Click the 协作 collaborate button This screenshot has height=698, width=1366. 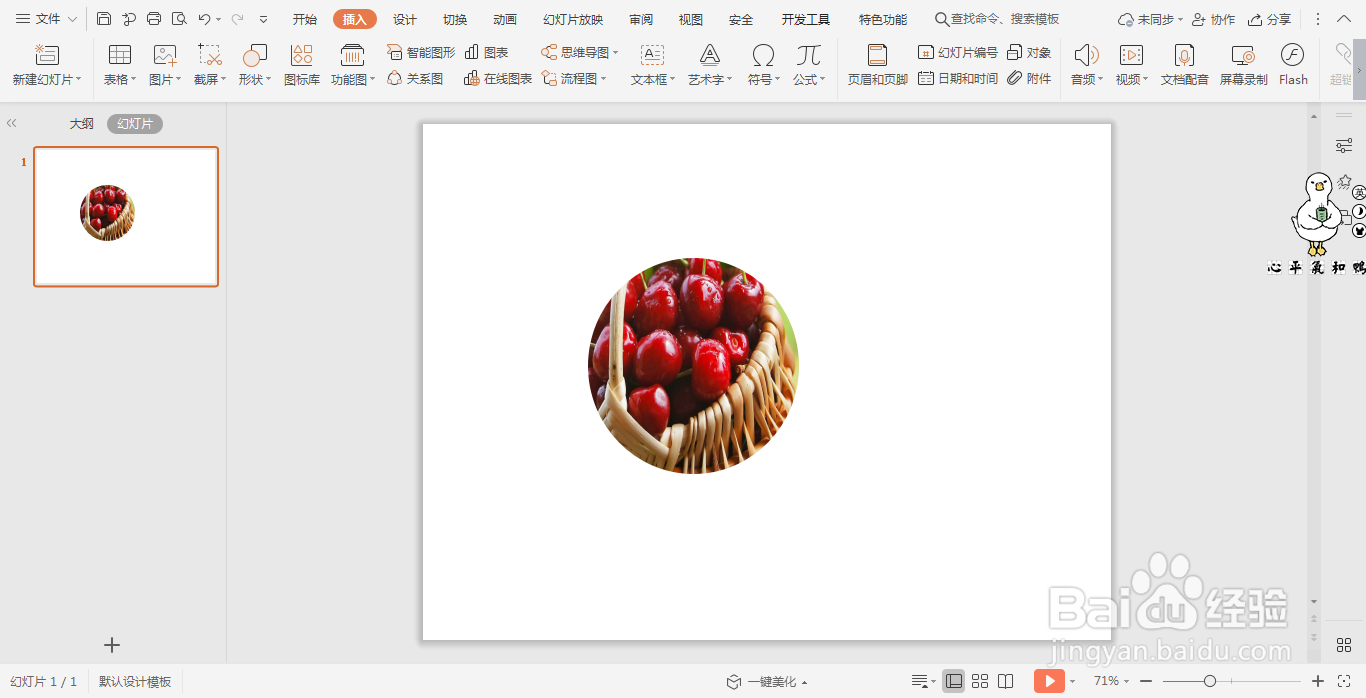coord(1213,19)
